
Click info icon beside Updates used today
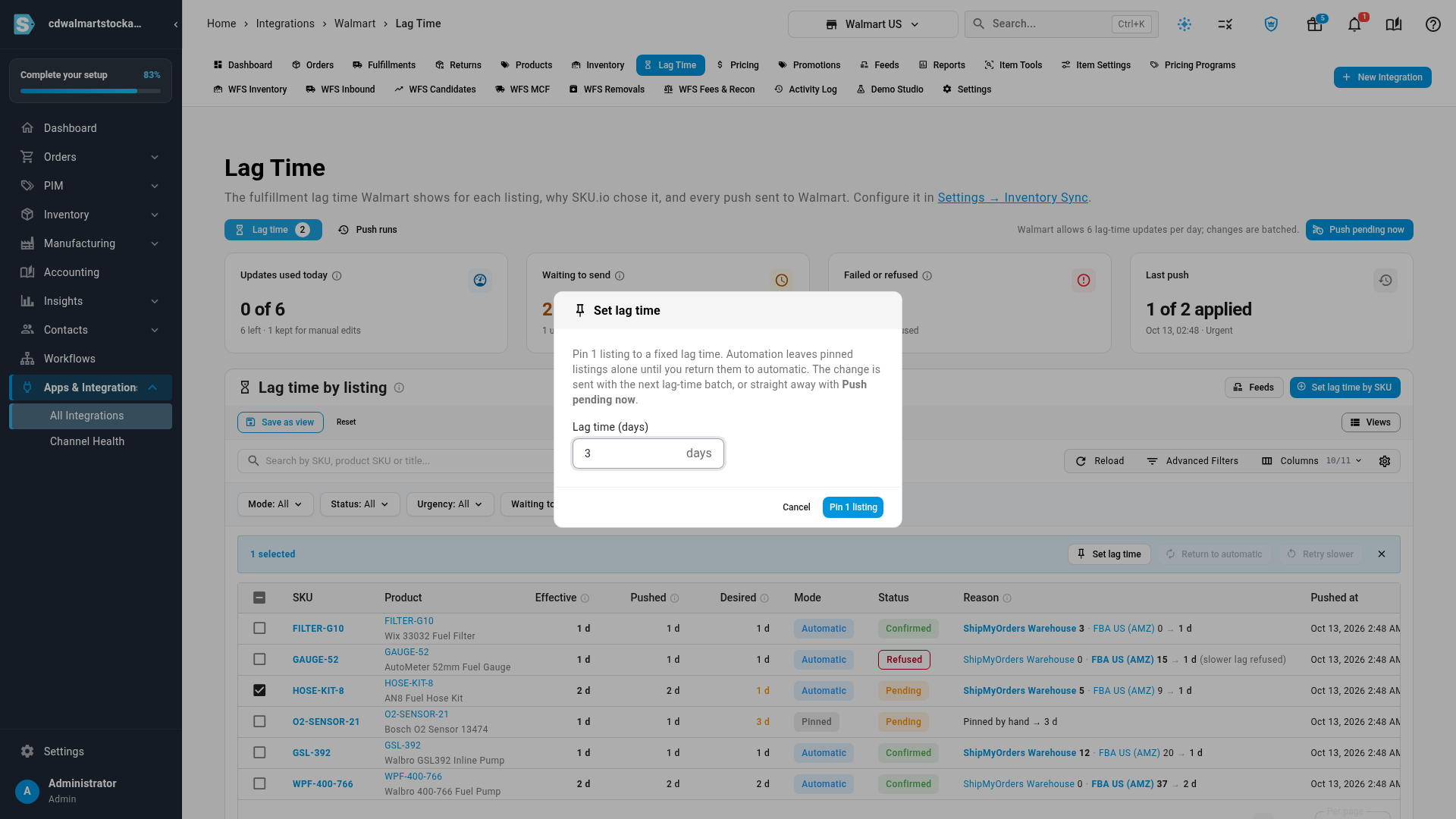point(337,276)
